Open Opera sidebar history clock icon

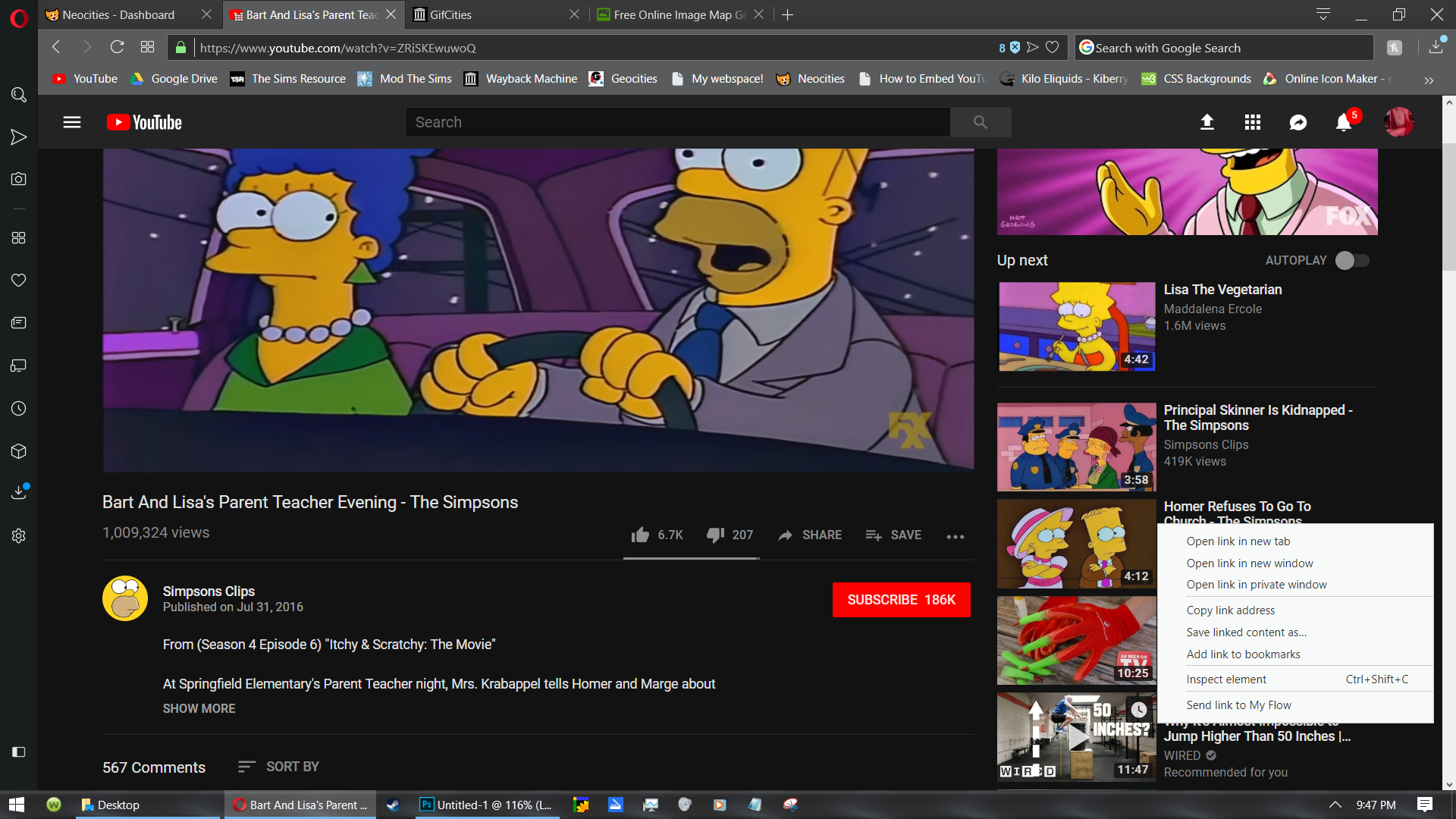click(19, 409)
